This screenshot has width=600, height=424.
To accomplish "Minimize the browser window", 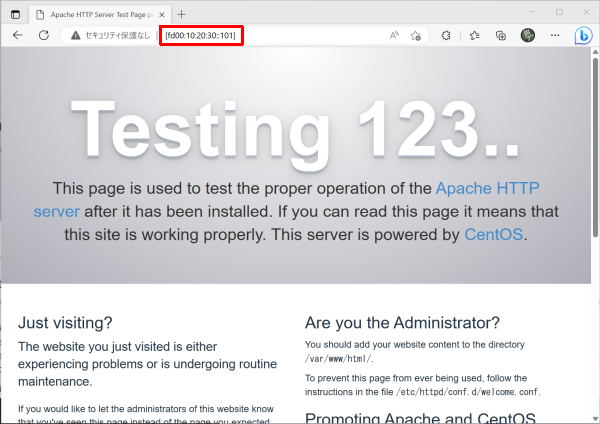I will pyautogui.click(x=532, y=12).
